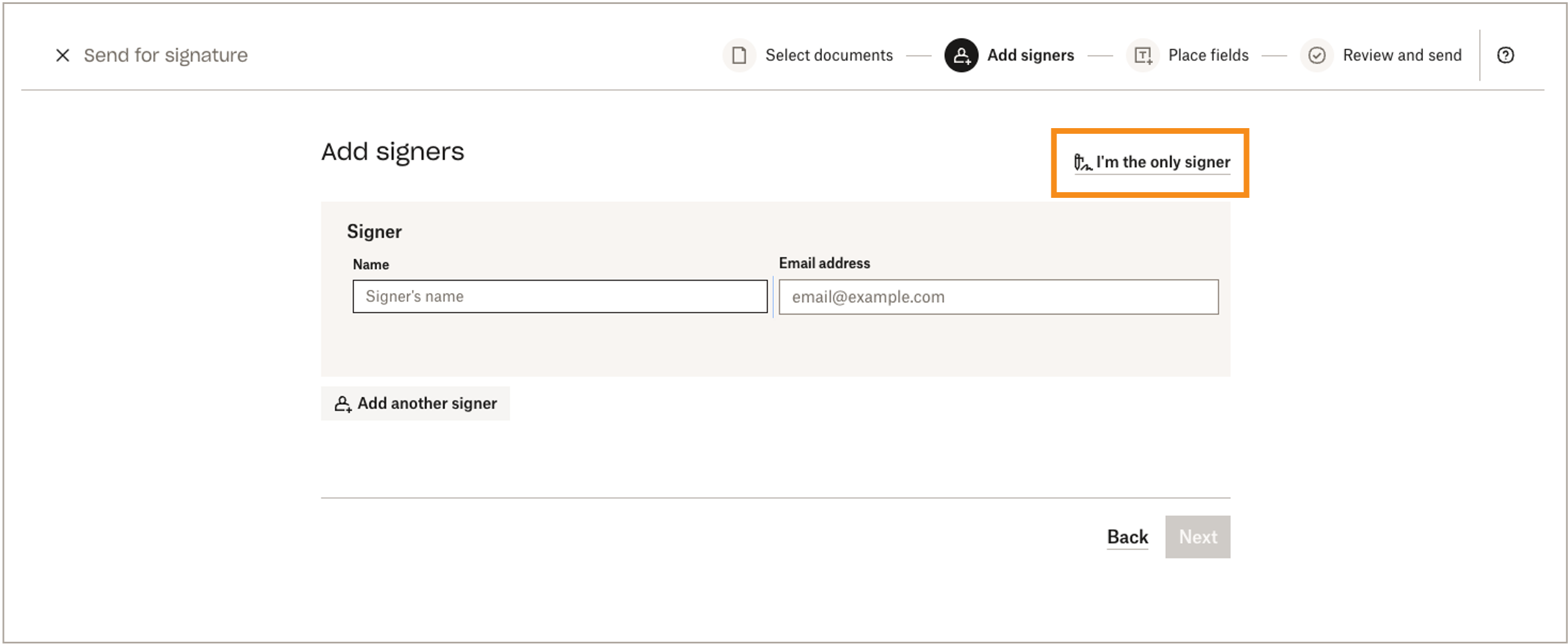Click the Select documents page icon
This screenshot has width=1568, height=644.
pos(739,56)
